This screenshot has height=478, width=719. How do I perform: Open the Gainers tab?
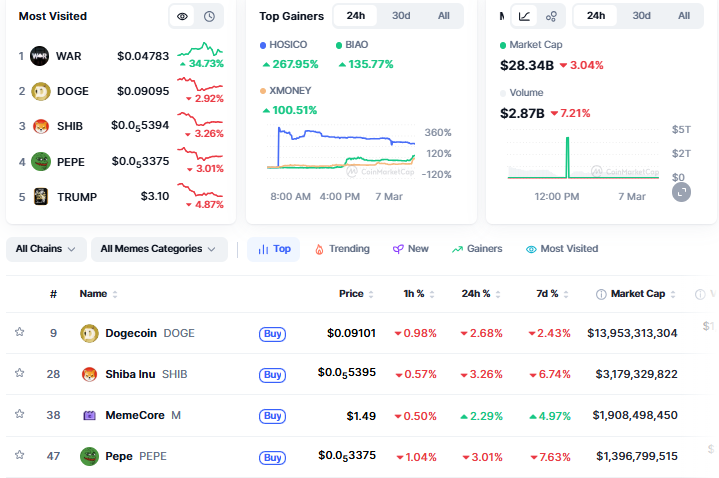pos(477,249)
